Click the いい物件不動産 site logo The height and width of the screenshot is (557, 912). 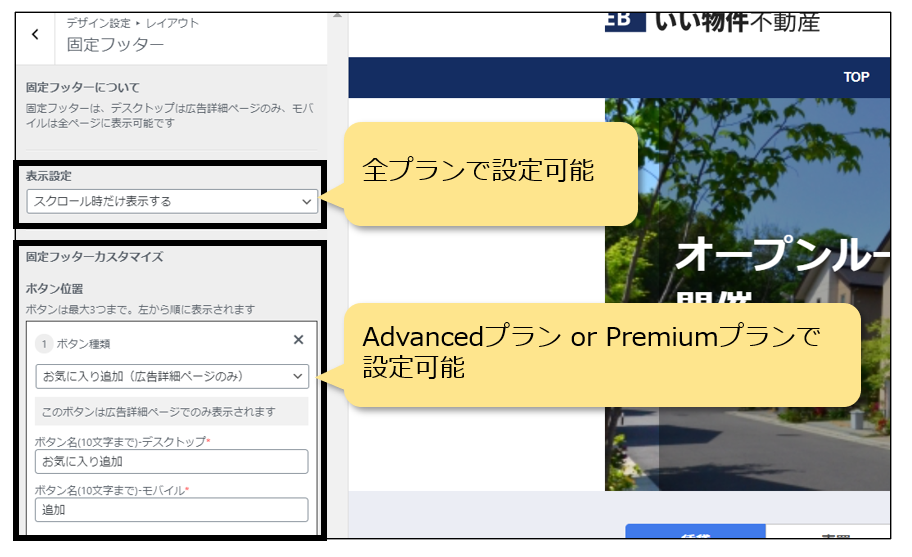pyautogui.click(x=712, y=20)
